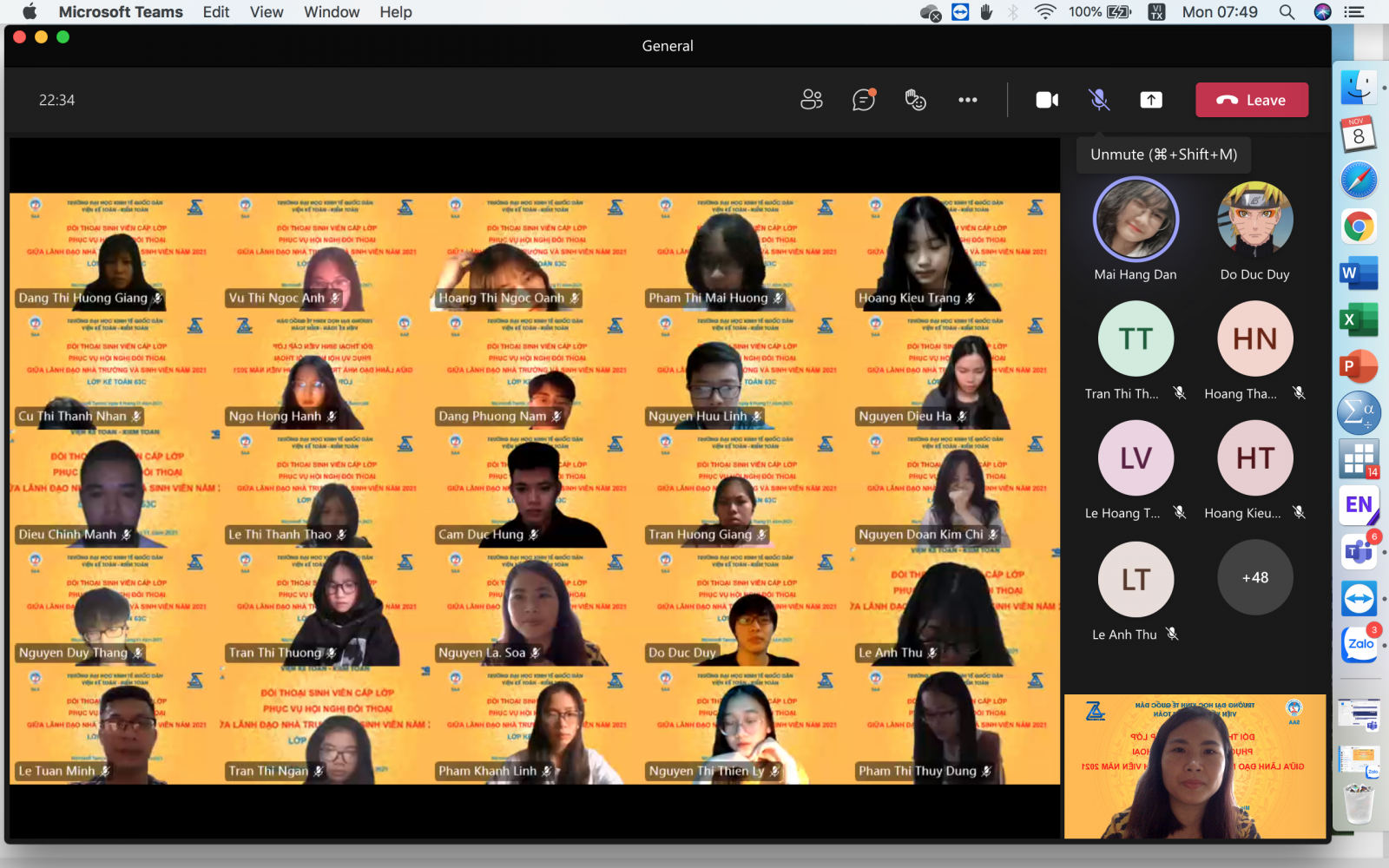Turn camera on or off

pos(1047,100)
